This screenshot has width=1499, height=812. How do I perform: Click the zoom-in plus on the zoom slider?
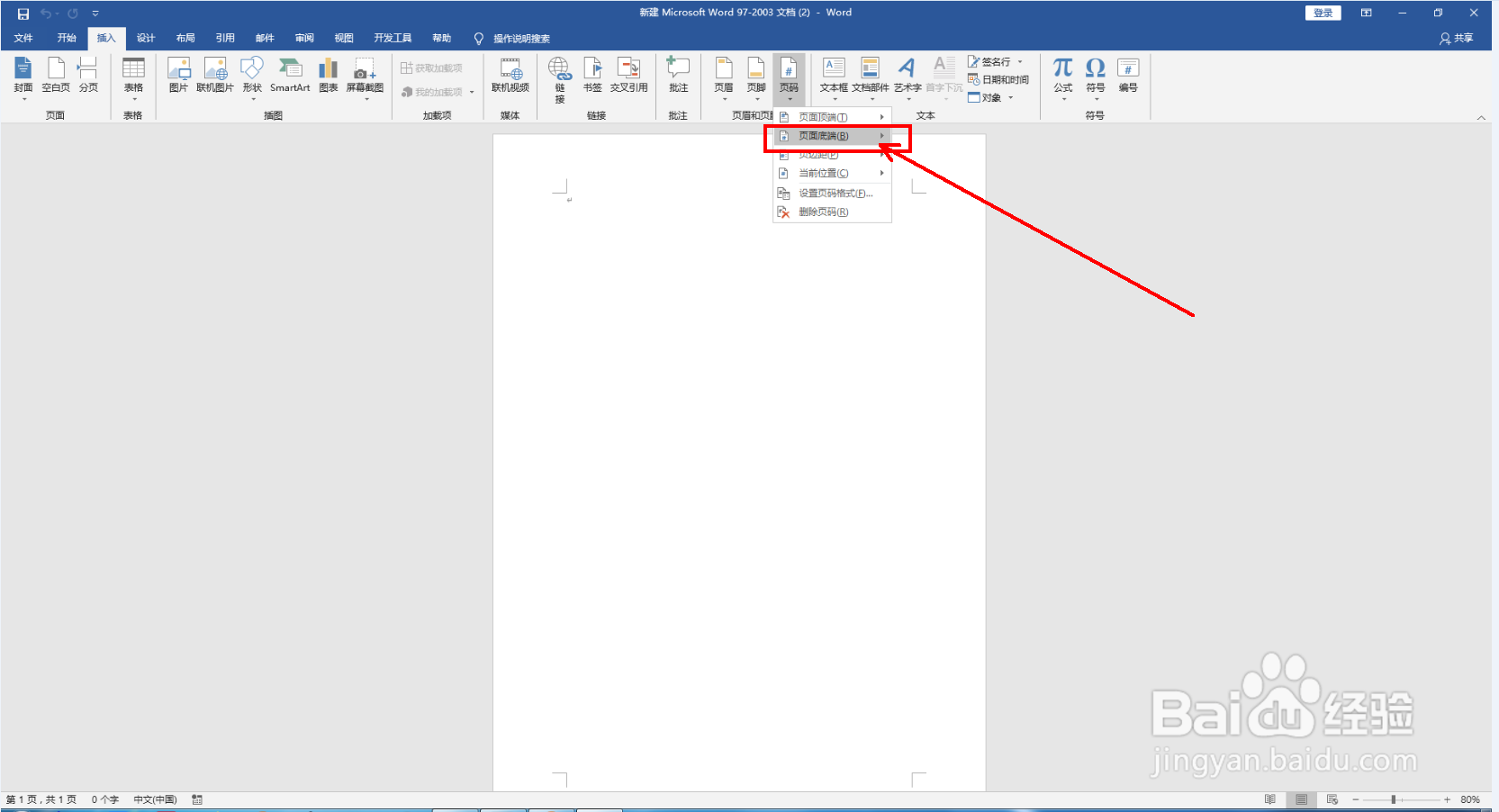[x=1447, y=799]
